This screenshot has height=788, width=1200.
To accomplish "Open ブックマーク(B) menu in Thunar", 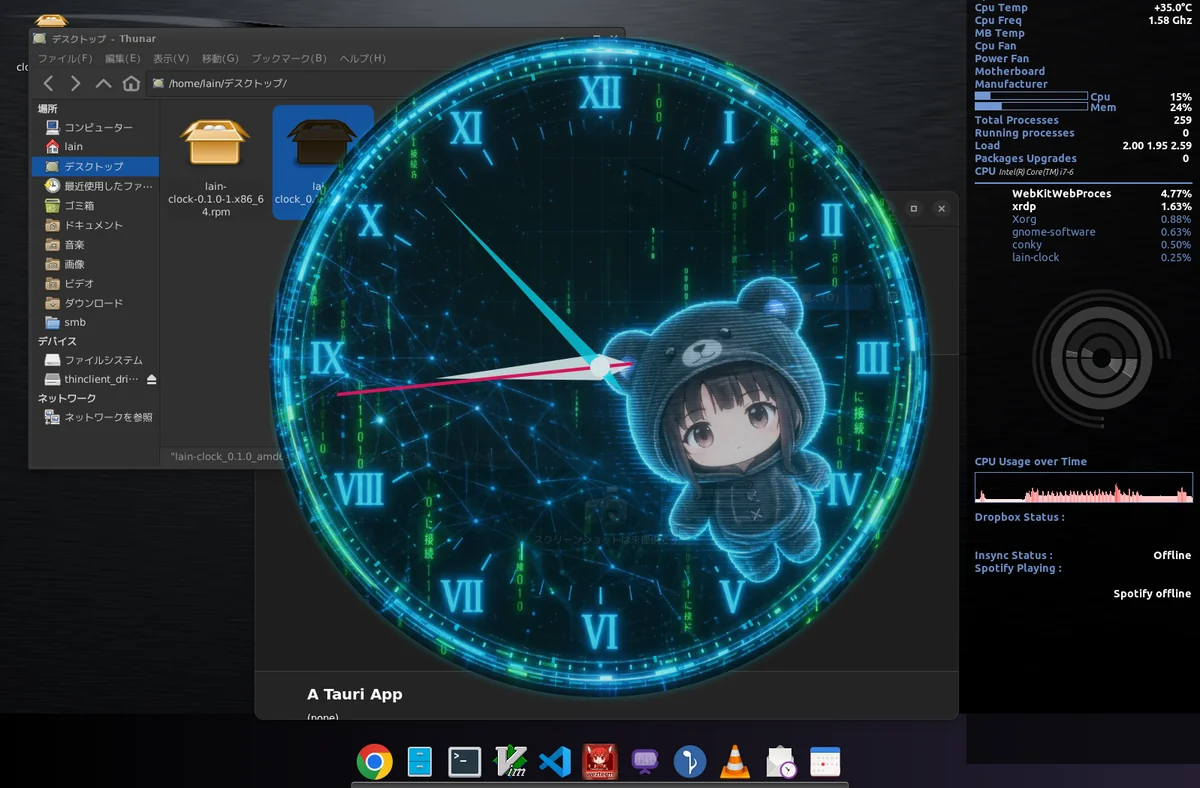I will (289, 58).
